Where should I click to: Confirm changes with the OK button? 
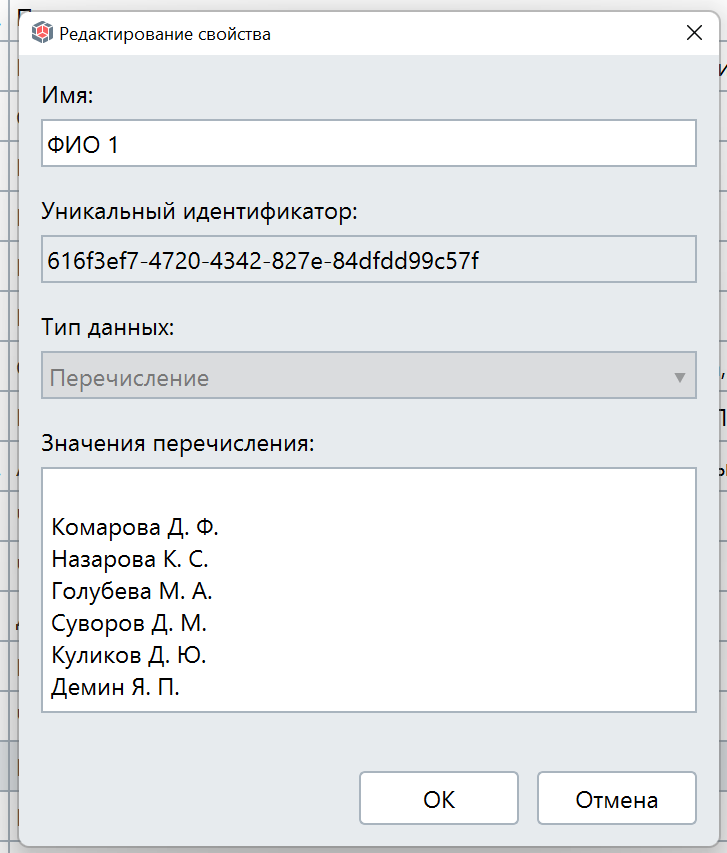(439, 798)
